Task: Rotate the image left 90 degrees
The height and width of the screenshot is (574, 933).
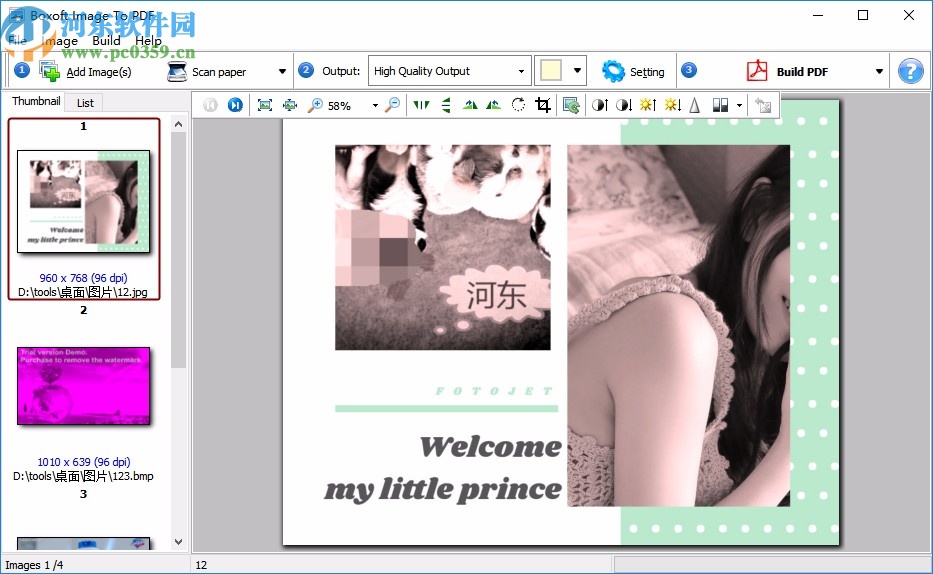Action: coord(470,105)
